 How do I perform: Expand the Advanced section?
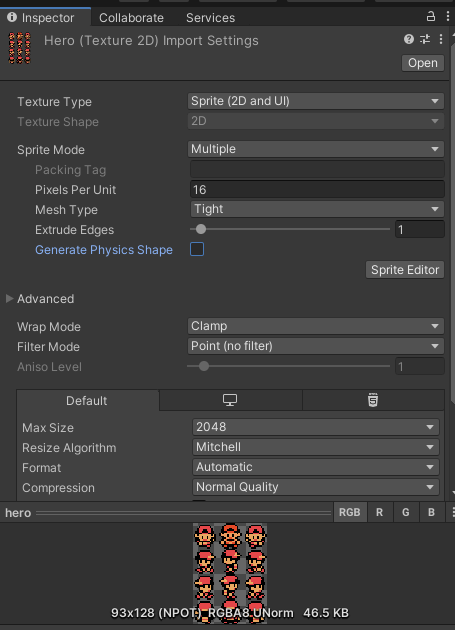click(10, 299)
